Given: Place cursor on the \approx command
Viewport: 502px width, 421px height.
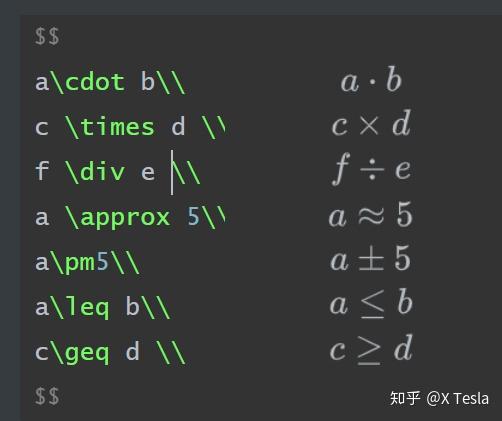Looking at the screenshot, I should tap(117, 217).
